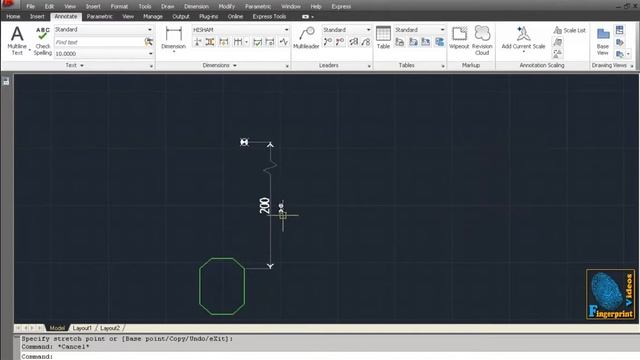Click the dimension Update icon
The height and width of the screenshot is (360, 640).
point(270,42)
